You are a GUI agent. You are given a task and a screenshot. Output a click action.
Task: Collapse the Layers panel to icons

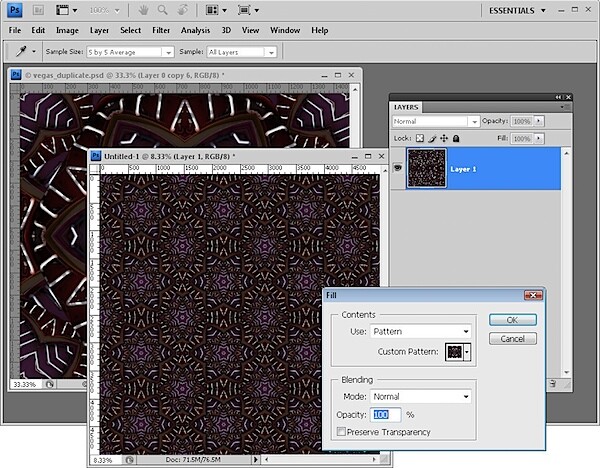(559, 97)
